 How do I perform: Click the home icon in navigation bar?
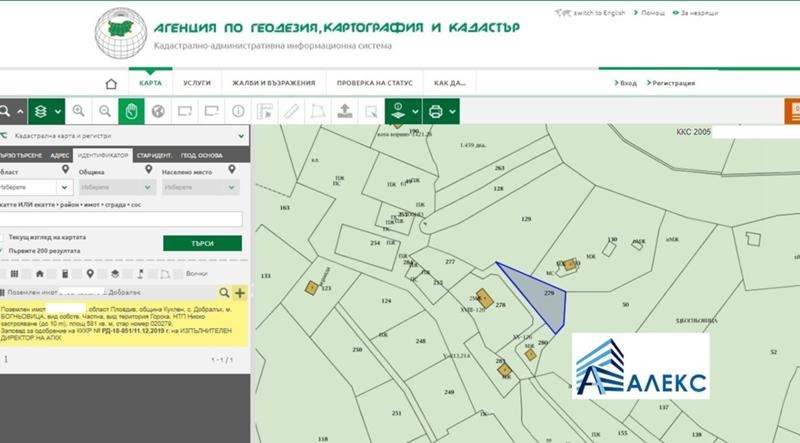[111, 84]
